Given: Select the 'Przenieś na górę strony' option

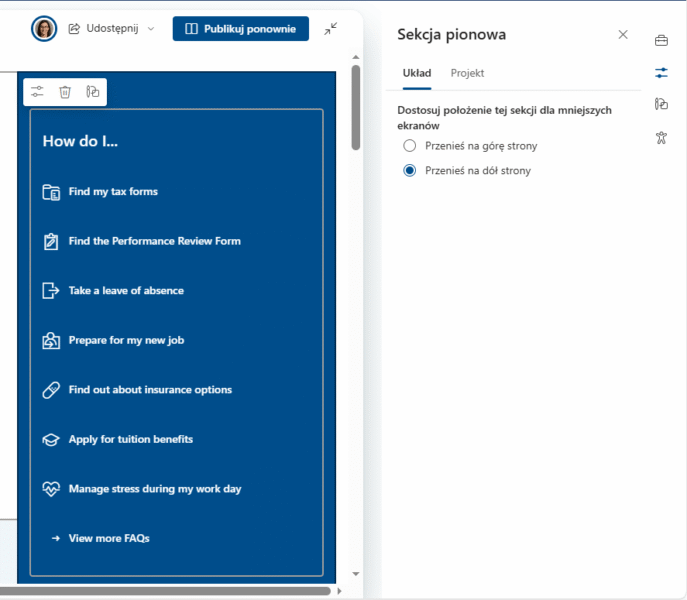Looking at the screenshot, I should [409, 146].
